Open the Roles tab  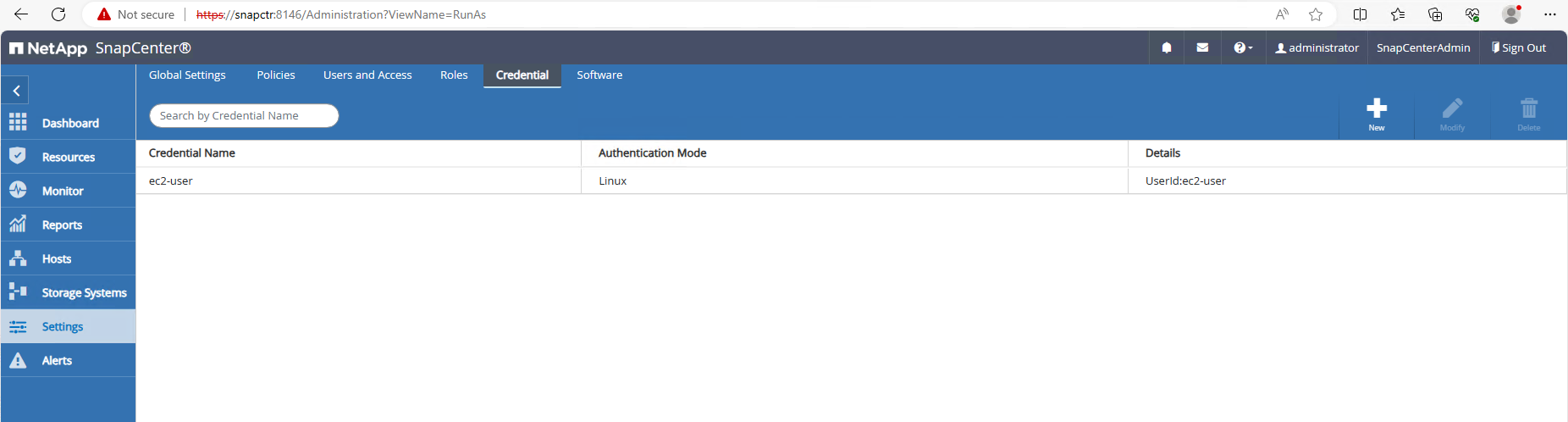(x=454, y=75)
